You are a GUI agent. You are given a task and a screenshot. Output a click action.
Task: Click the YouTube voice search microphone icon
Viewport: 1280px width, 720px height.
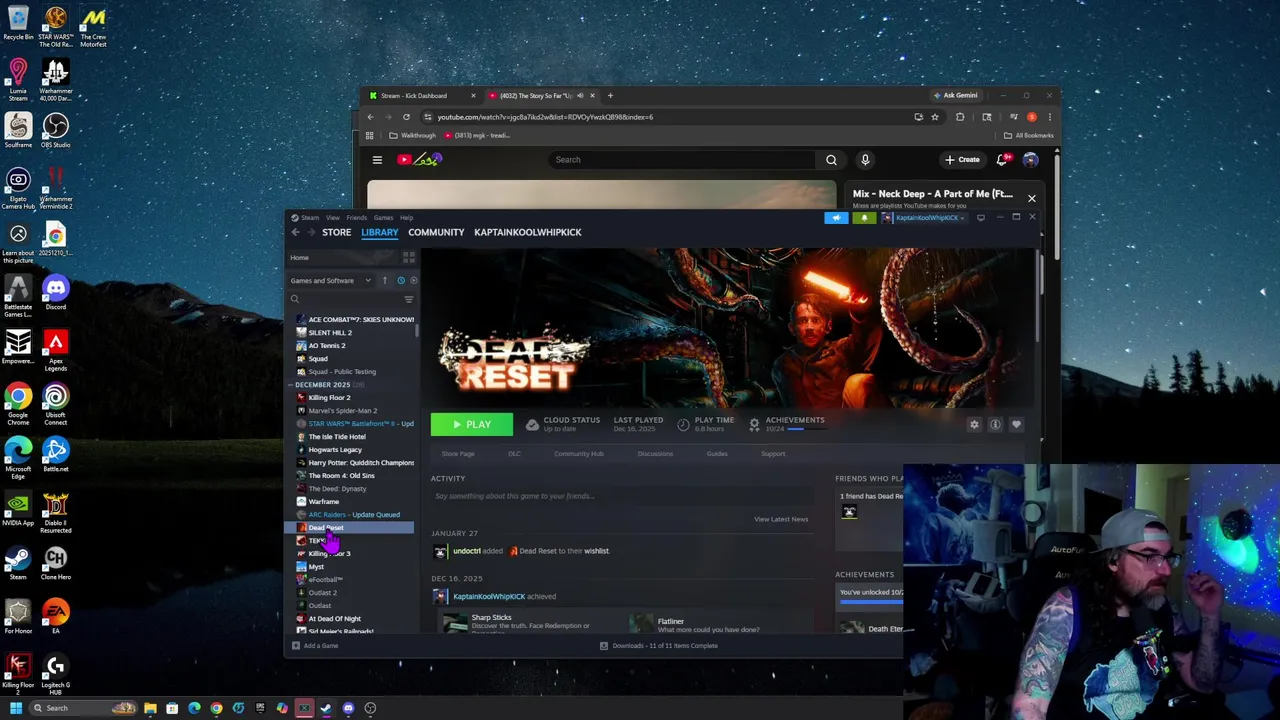click(865, 159)
